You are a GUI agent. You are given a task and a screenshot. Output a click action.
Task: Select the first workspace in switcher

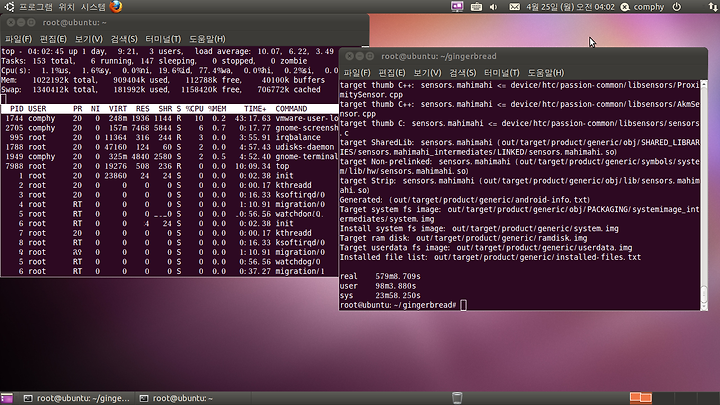tap(641, 398)
